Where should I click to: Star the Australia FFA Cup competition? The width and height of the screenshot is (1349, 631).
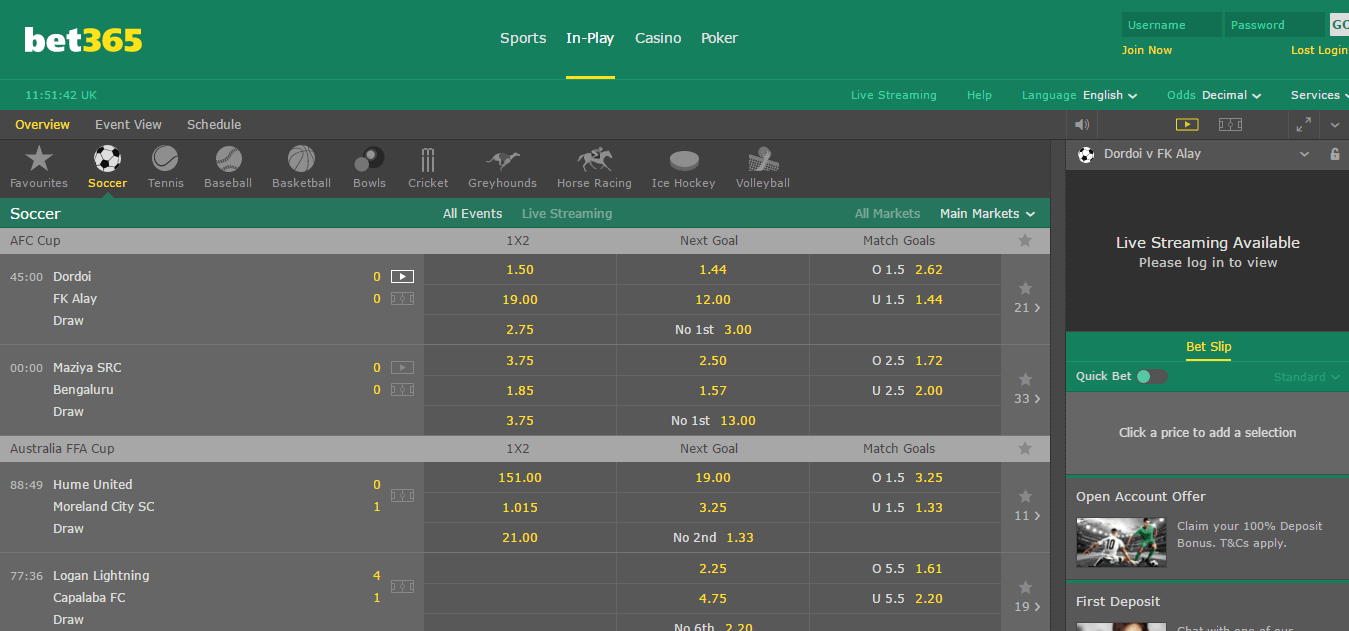(1025, 448)
